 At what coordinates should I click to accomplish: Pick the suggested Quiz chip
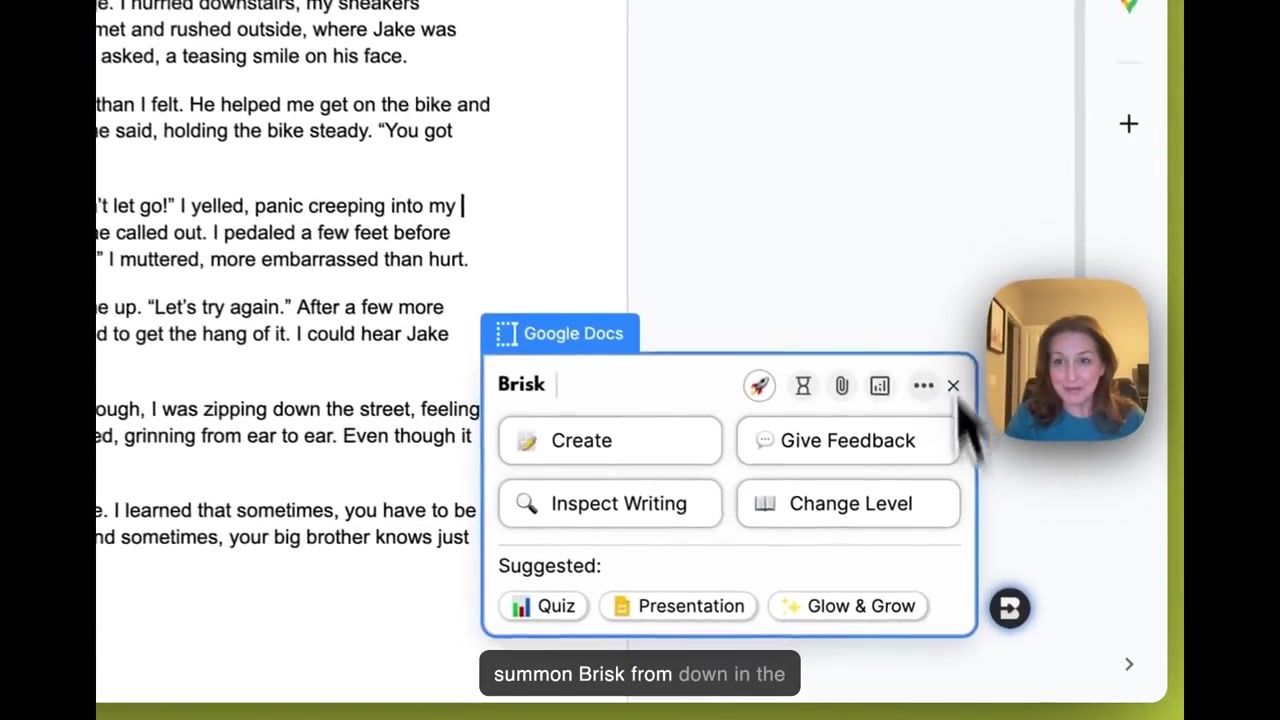(x=544, y=606)
